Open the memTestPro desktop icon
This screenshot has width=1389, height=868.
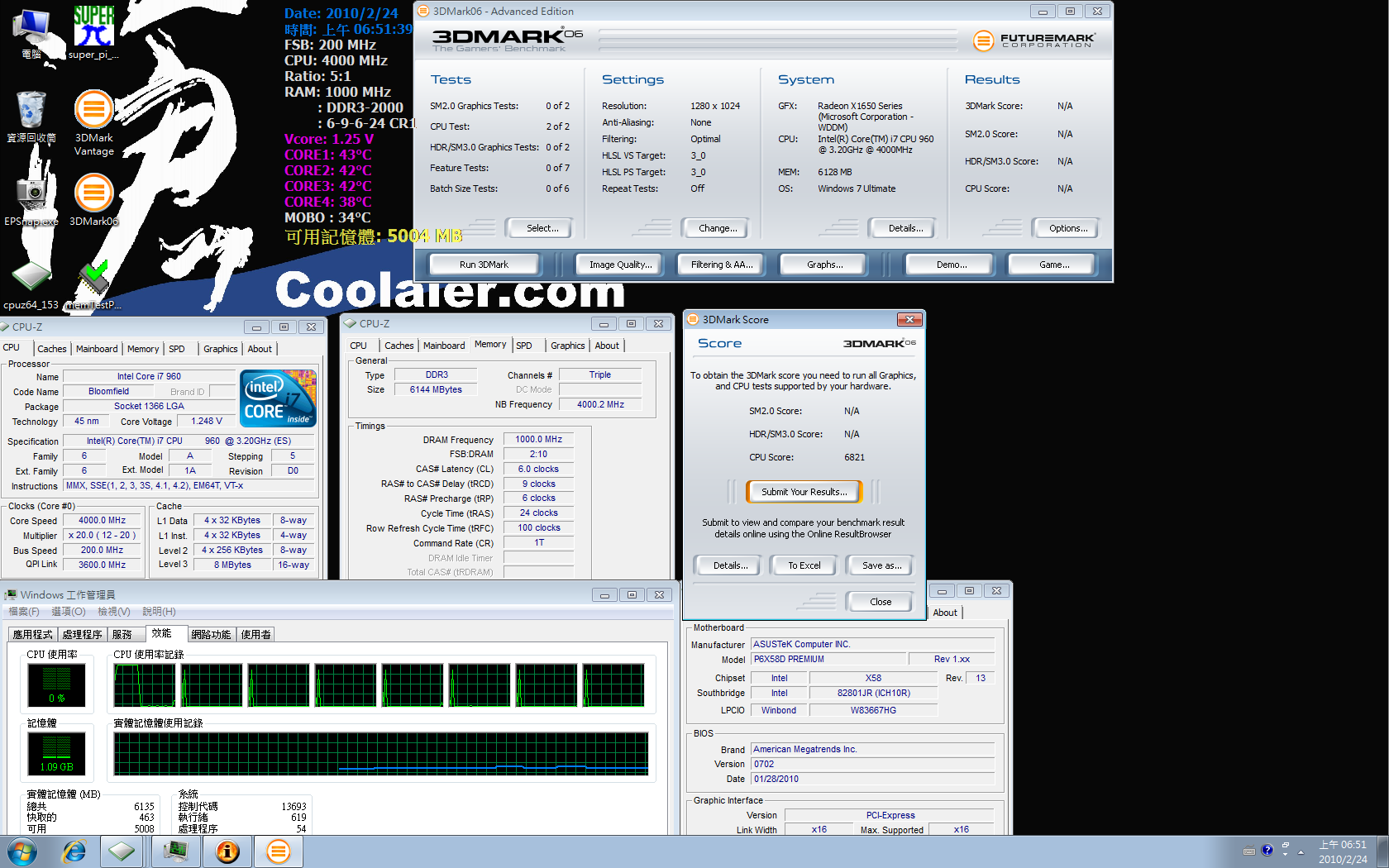pyautogui.click(x=93, y=284)
